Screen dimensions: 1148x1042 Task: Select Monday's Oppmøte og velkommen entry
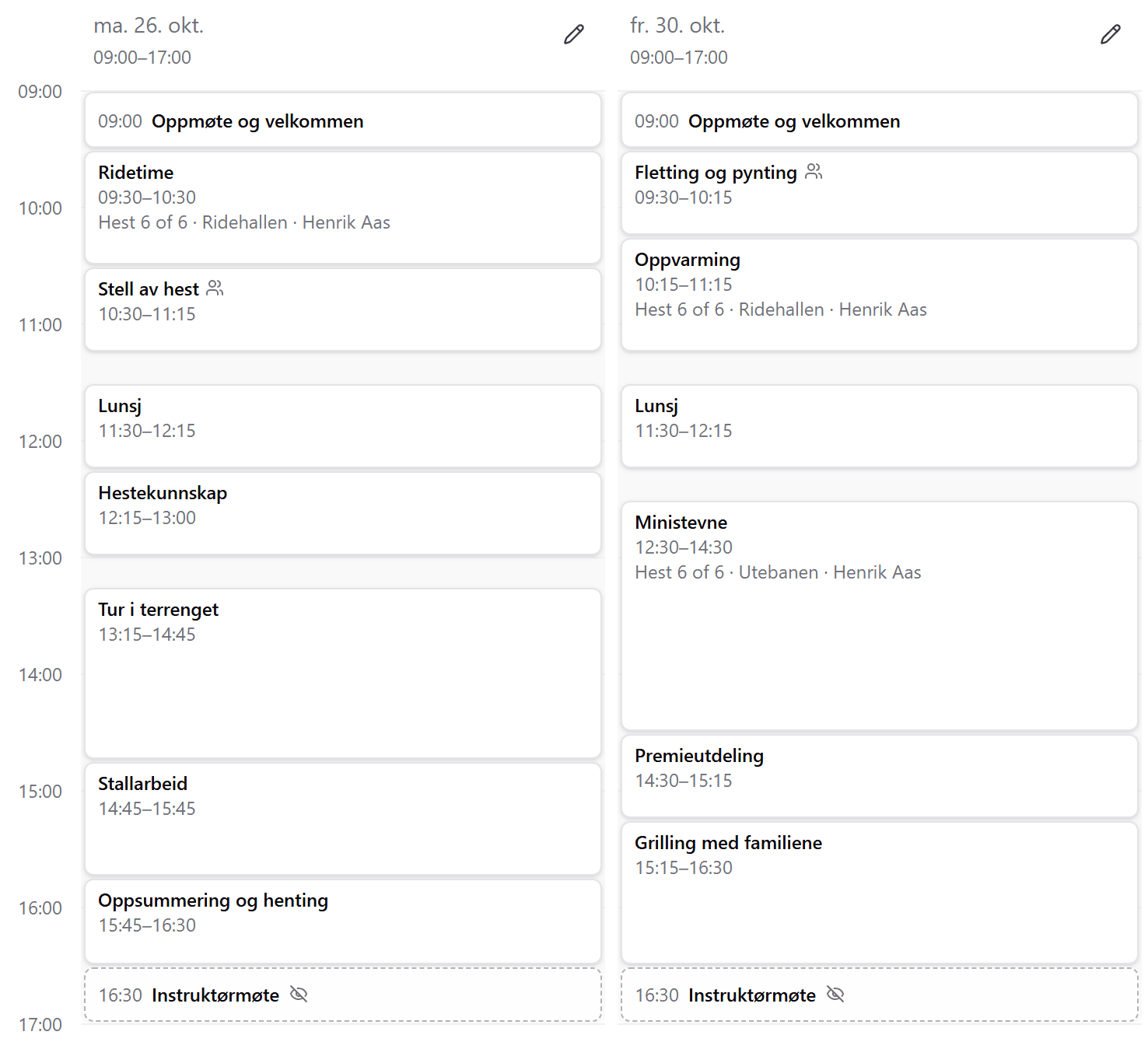pos(343,121)
